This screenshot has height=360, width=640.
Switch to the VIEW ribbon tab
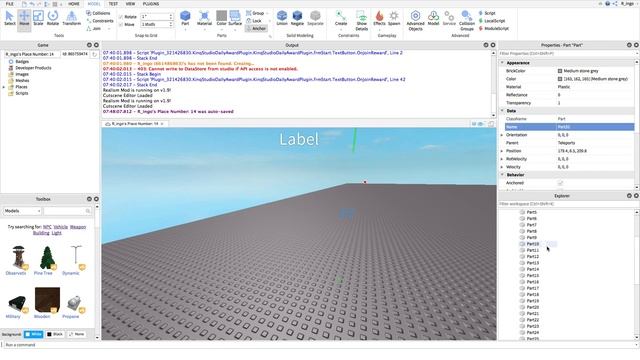coord(130,4)
